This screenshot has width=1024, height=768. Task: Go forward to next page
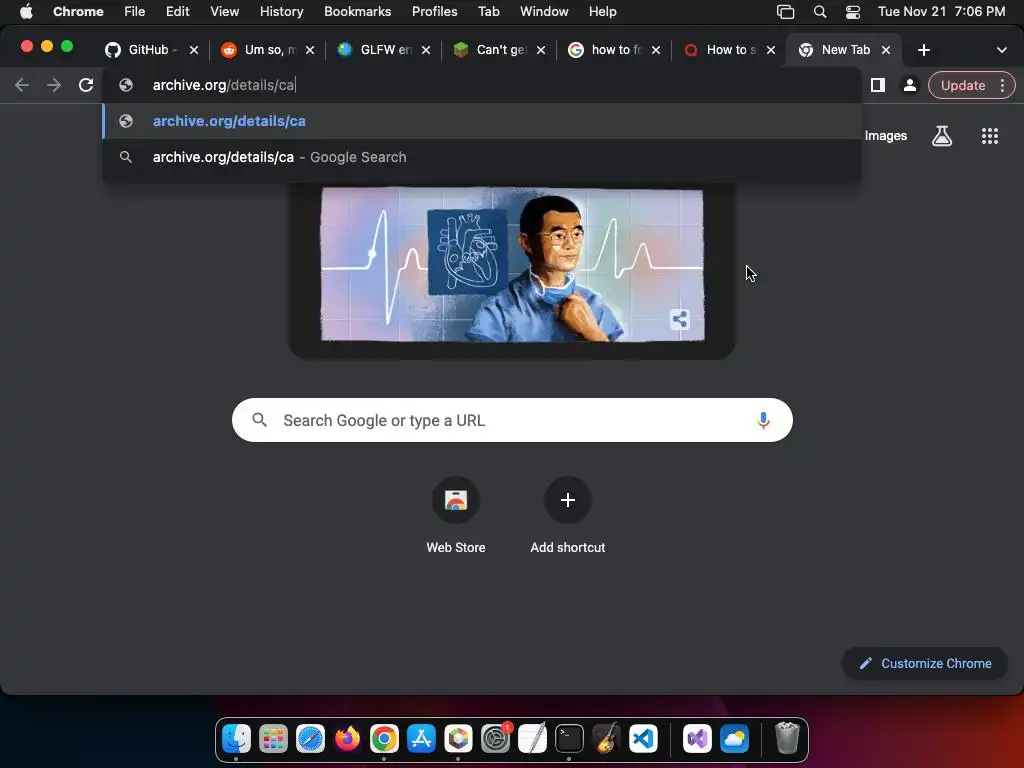54,85
